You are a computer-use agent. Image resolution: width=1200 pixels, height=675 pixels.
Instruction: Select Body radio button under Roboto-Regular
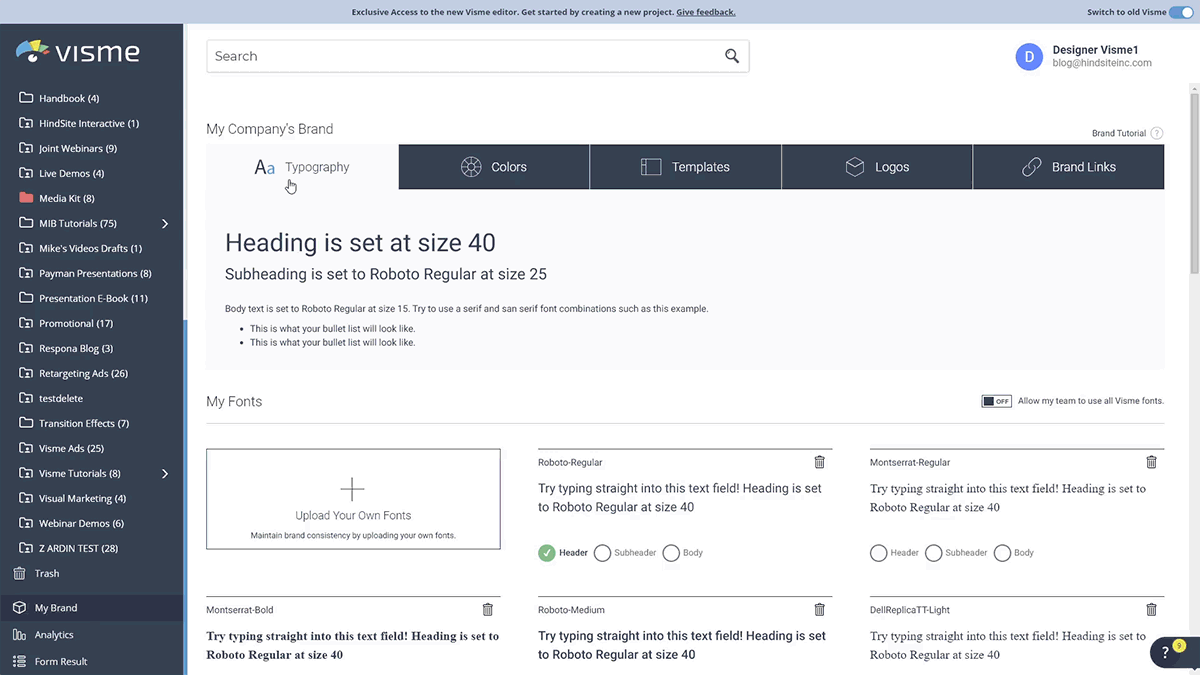pyautogui.click(x=669, y=552)
